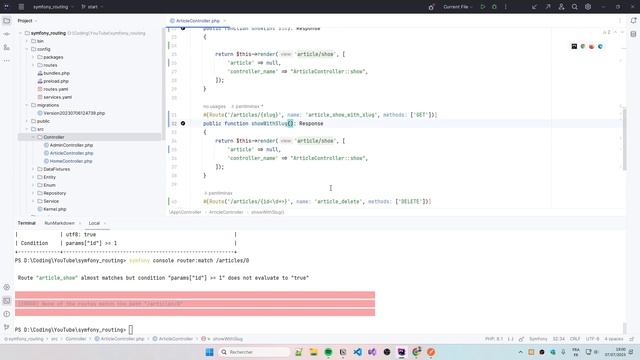Focus the terminal command prompt
The height and width of the screenshot is (360, 640).
click(131, 330)
